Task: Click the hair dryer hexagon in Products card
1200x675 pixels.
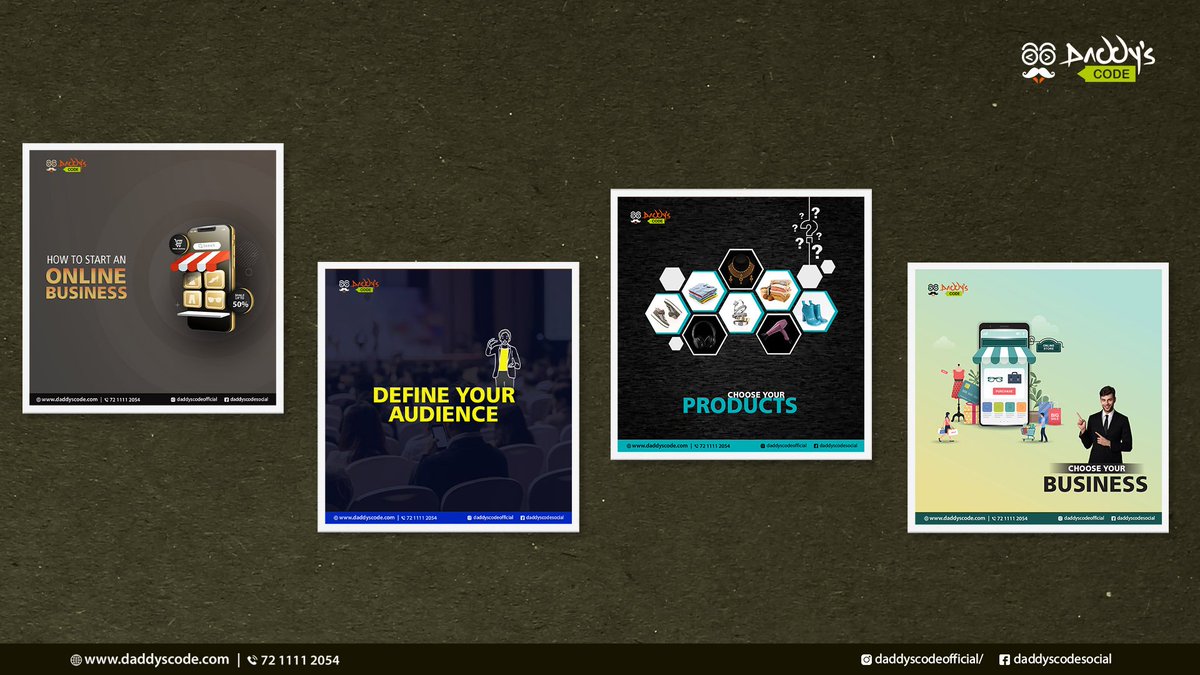Action: (779, 333)
